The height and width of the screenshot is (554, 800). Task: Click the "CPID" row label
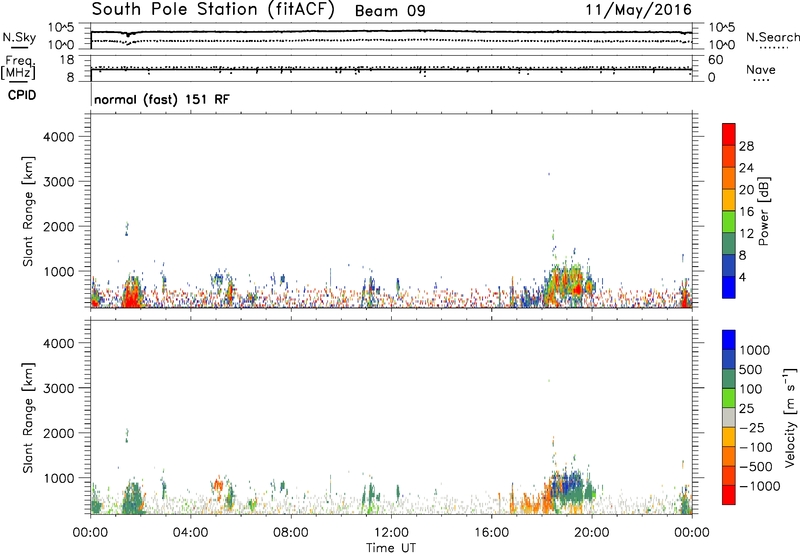point(22,95)
